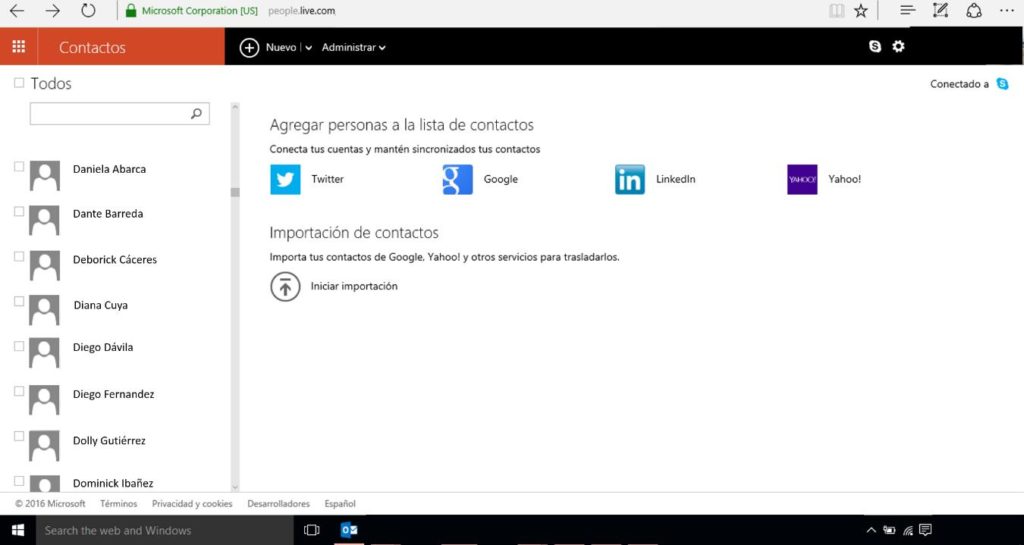
Task: Go back with browser back arrow
Action: point(17,10)
